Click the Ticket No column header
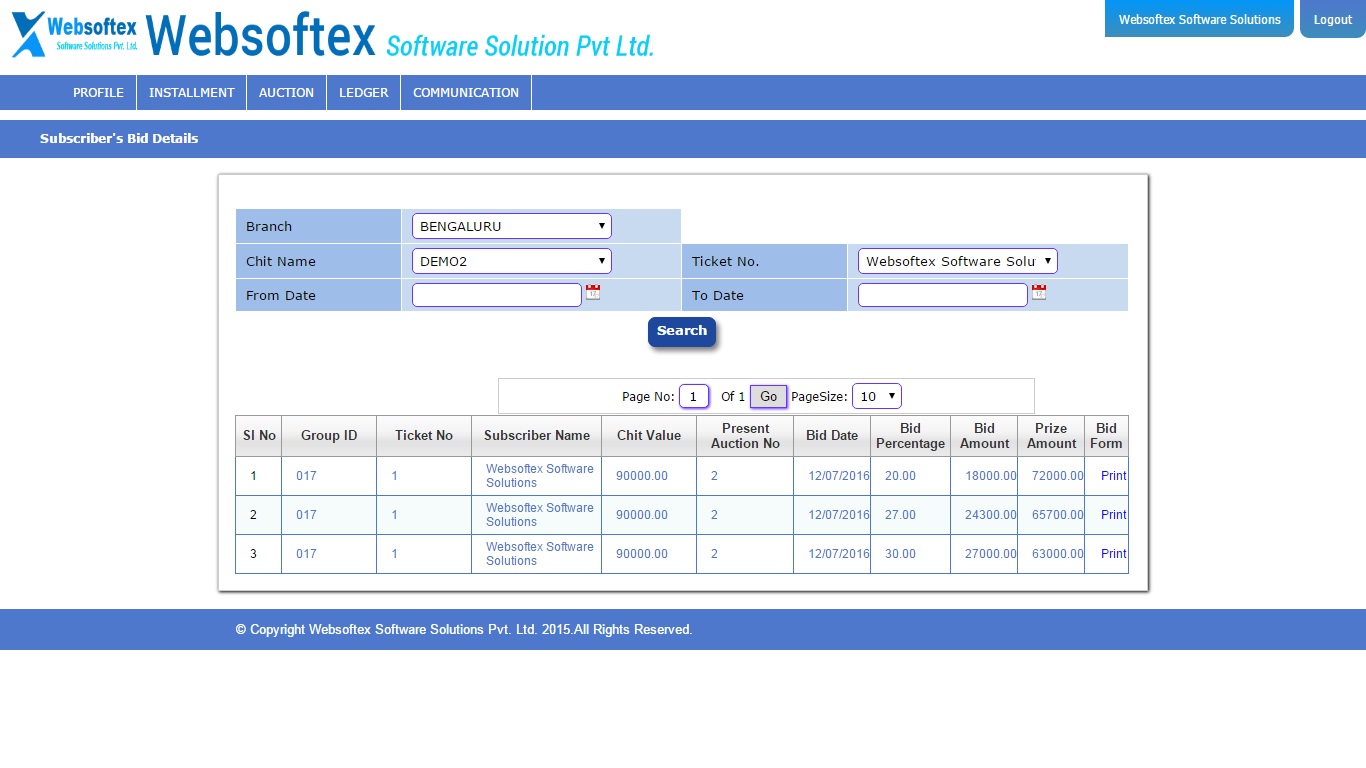Screen dimensions: 1366x768 (x=424, y=436)
